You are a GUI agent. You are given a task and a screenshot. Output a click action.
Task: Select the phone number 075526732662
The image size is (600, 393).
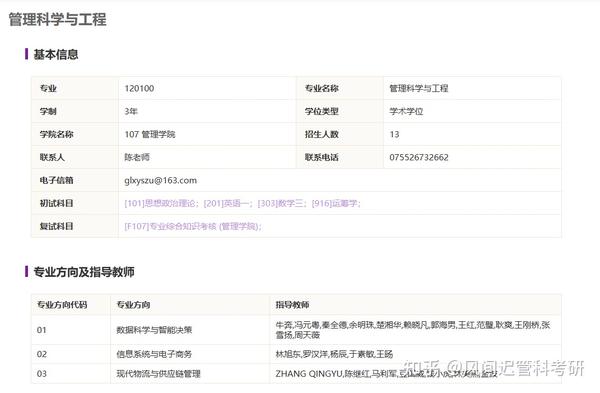coord(419,157)
